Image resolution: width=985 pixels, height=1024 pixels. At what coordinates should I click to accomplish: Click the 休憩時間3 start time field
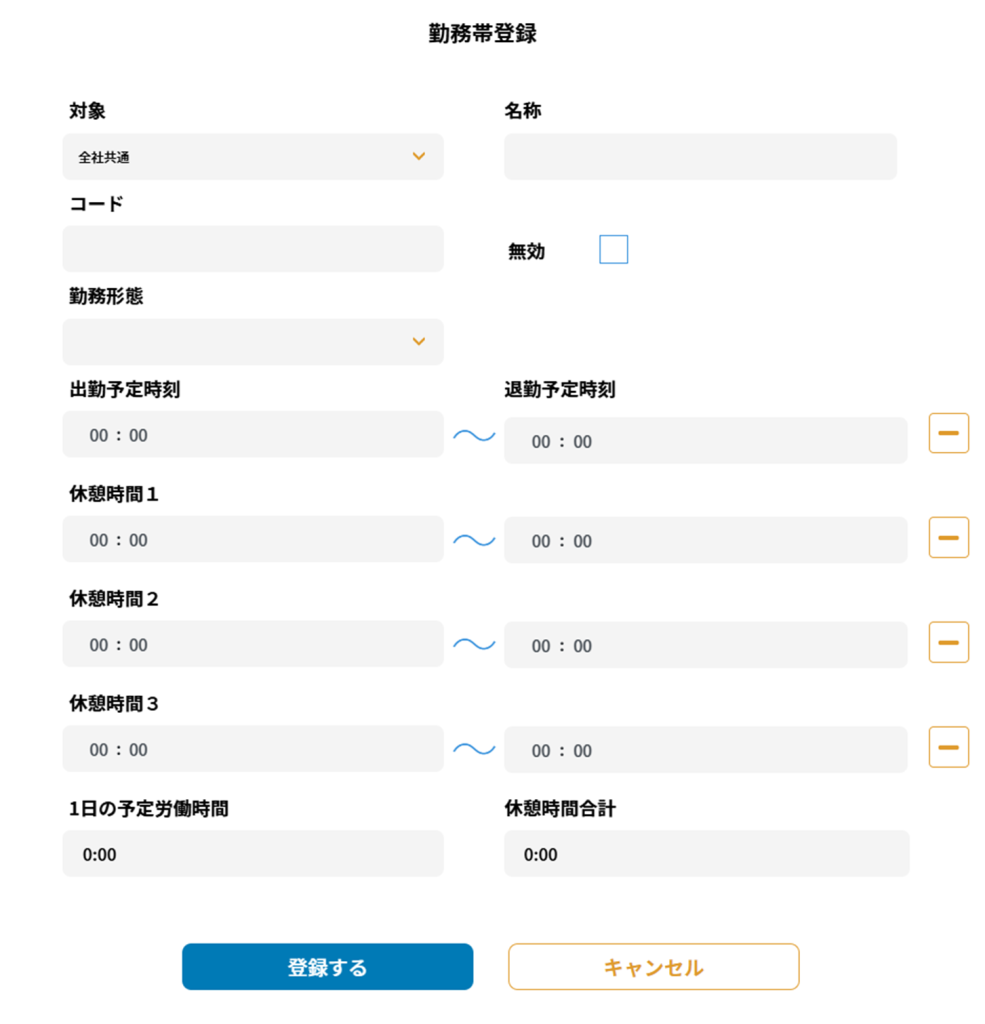(252, 749)
